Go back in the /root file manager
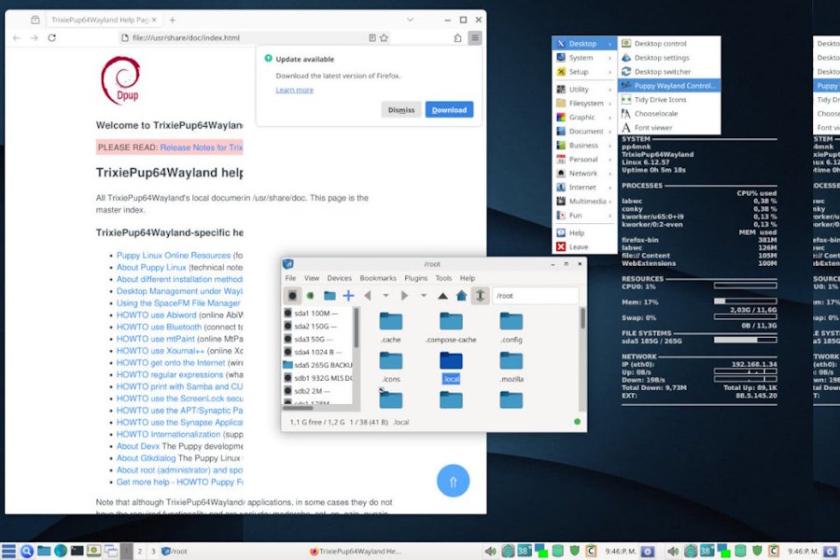 coord(368,295)
